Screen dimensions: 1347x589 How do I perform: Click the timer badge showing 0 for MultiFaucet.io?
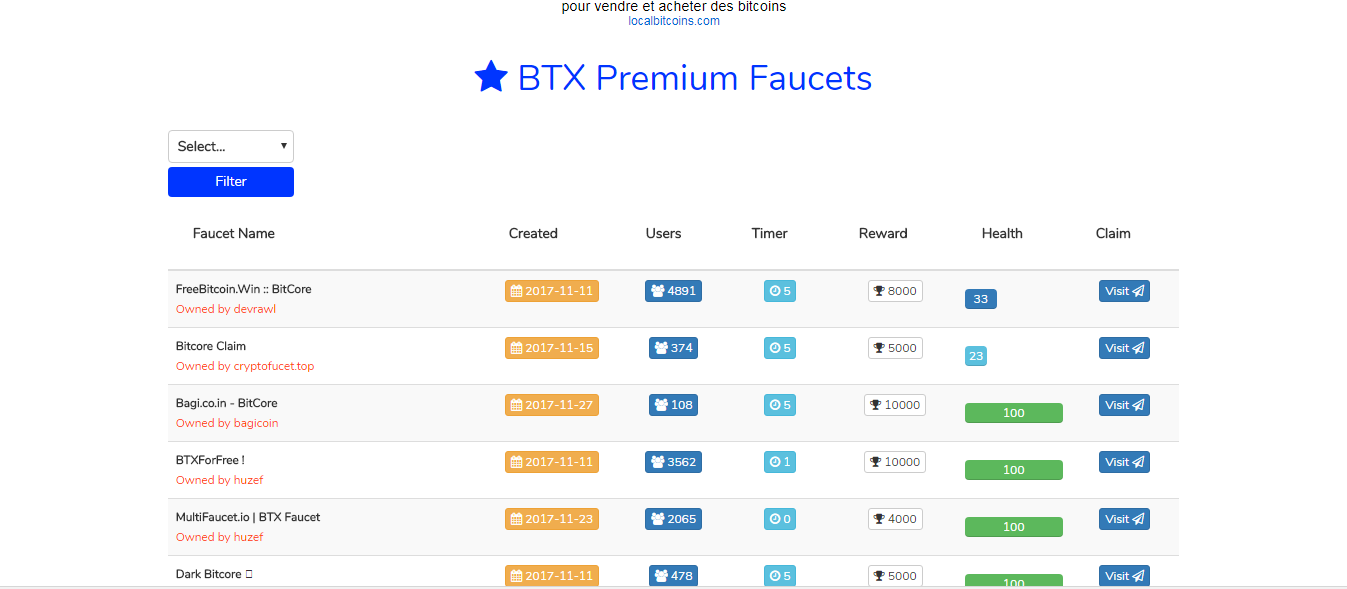tap(780, 519)
